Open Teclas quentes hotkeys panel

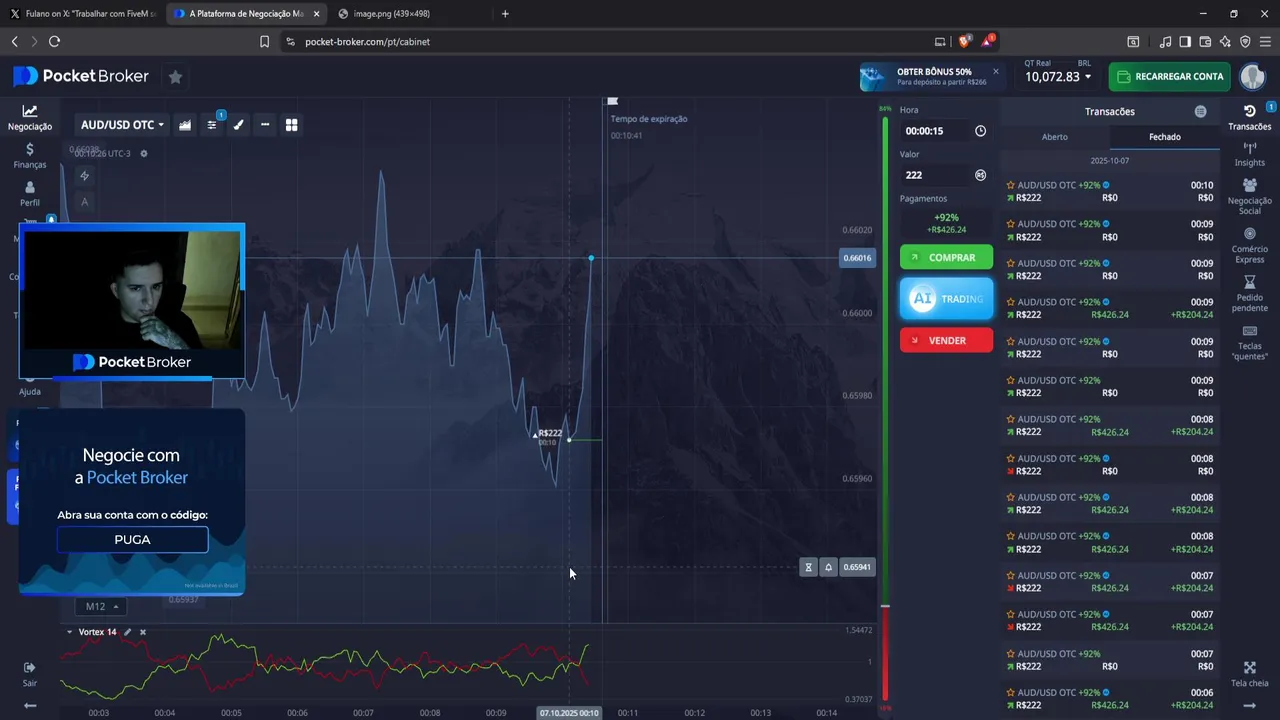[1249, 343]
